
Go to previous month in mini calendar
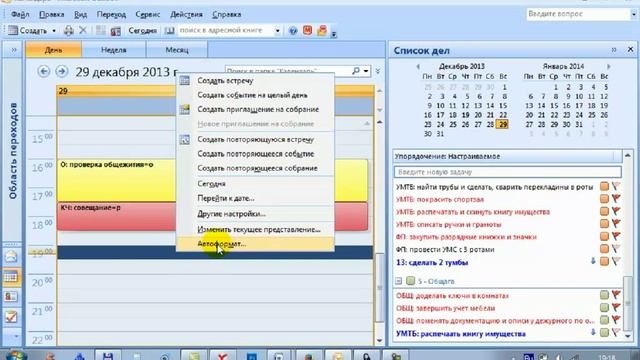coord(418,66)
